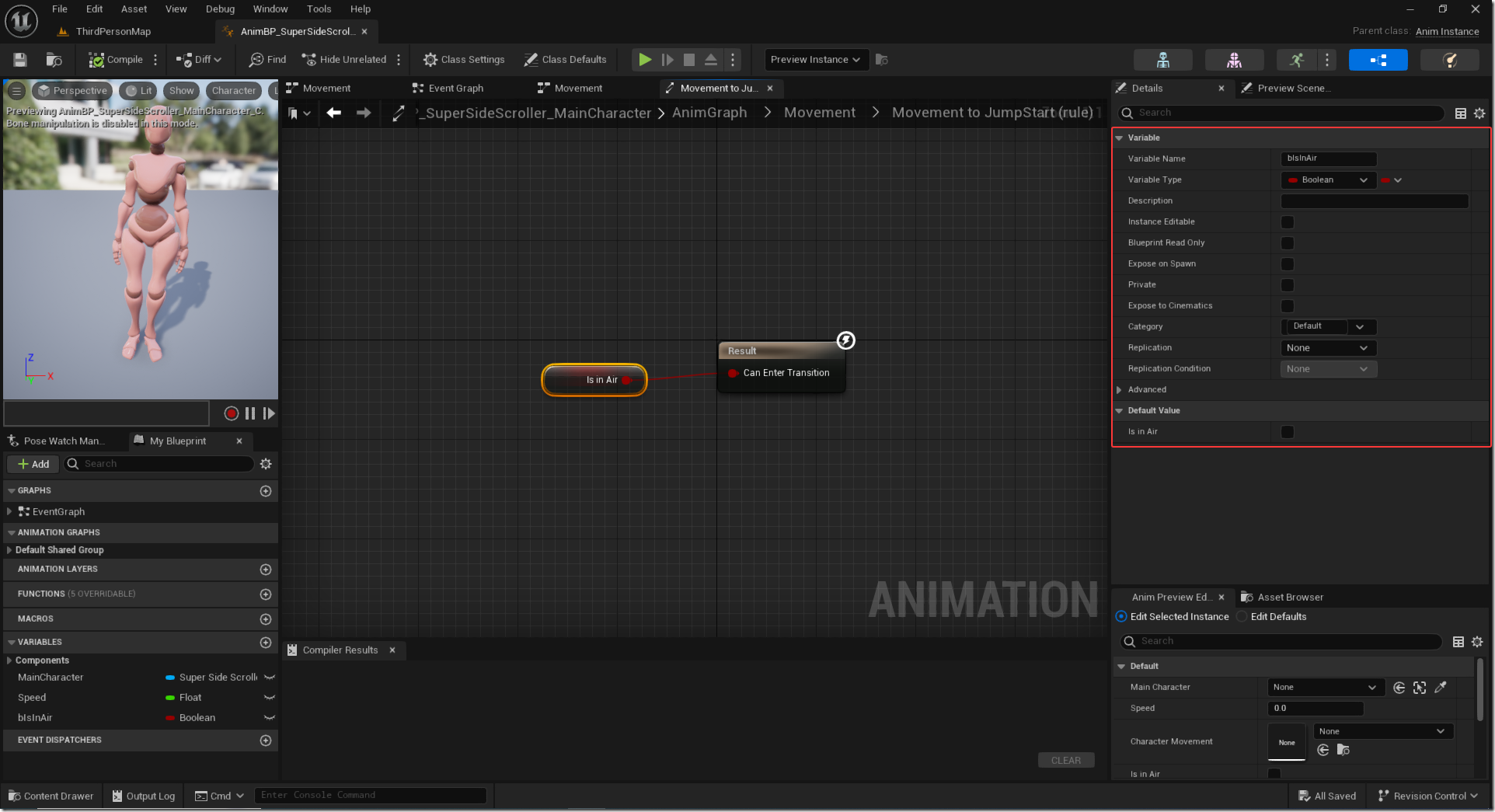Select the Edit Defaults radio button
This screenshot has width=1495, height=812.
[1242, 617]
